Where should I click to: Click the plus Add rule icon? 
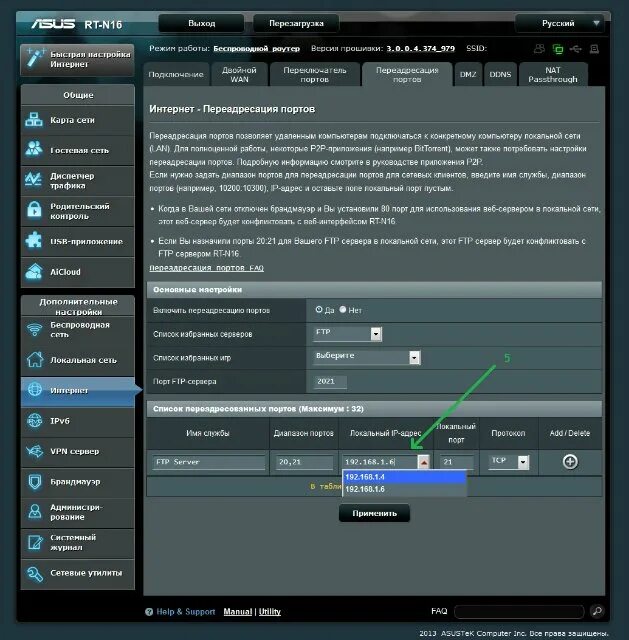[570, 462]
